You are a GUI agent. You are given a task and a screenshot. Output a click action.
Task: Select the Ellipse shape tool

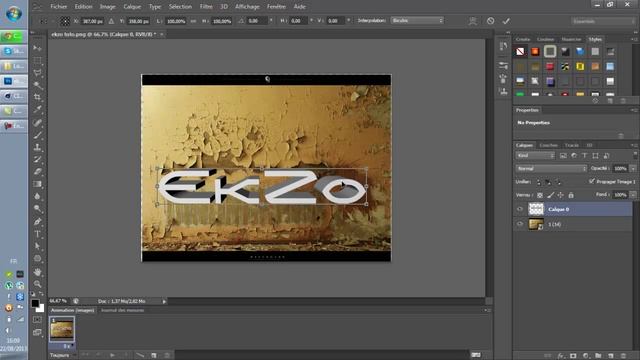coord(38,258)
